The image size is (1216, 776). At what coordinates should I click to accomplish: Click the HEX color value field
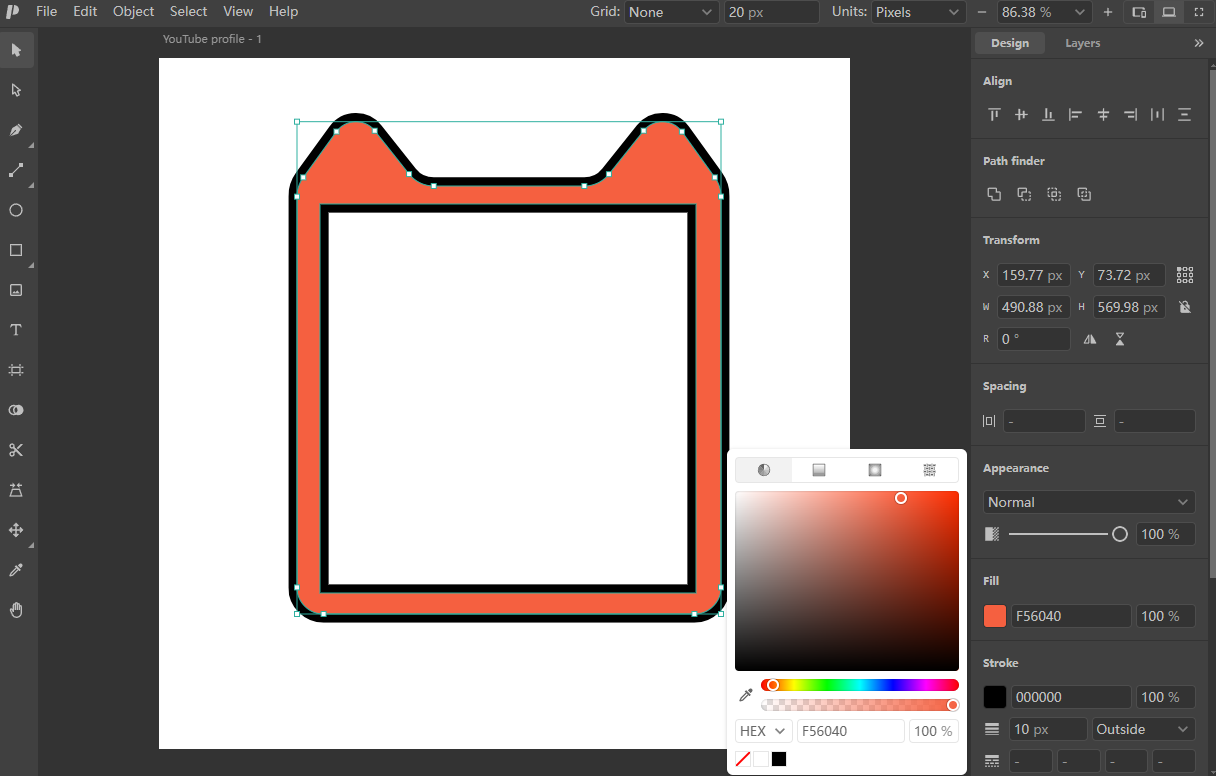(x=851, y=731)
